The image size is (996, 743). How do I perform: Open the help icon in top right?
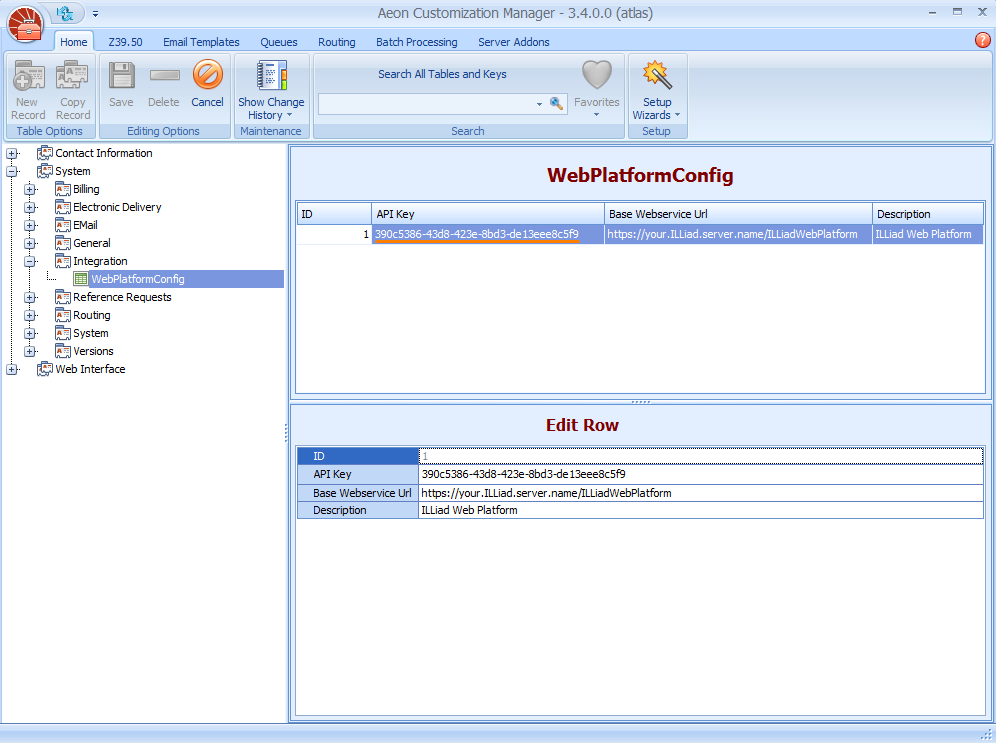click(x=982, y=41)
